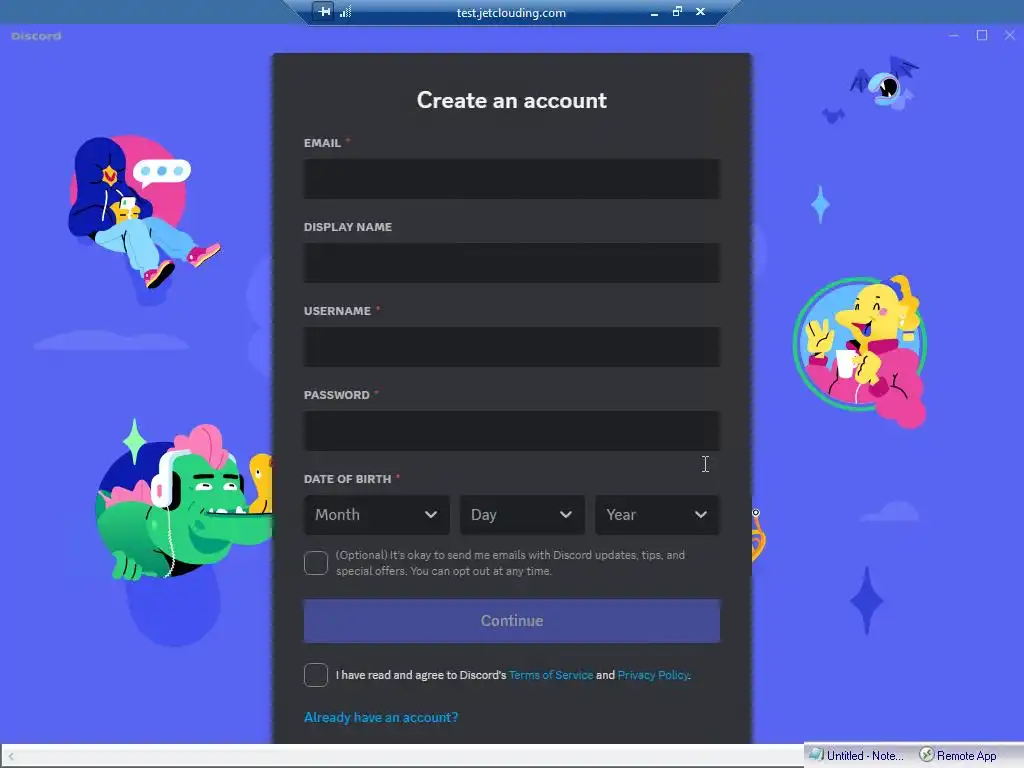Click the signal strength icon in connection bar
Image resolution: width=1024 pixels, height=768 pixels.
coord(346,12)
